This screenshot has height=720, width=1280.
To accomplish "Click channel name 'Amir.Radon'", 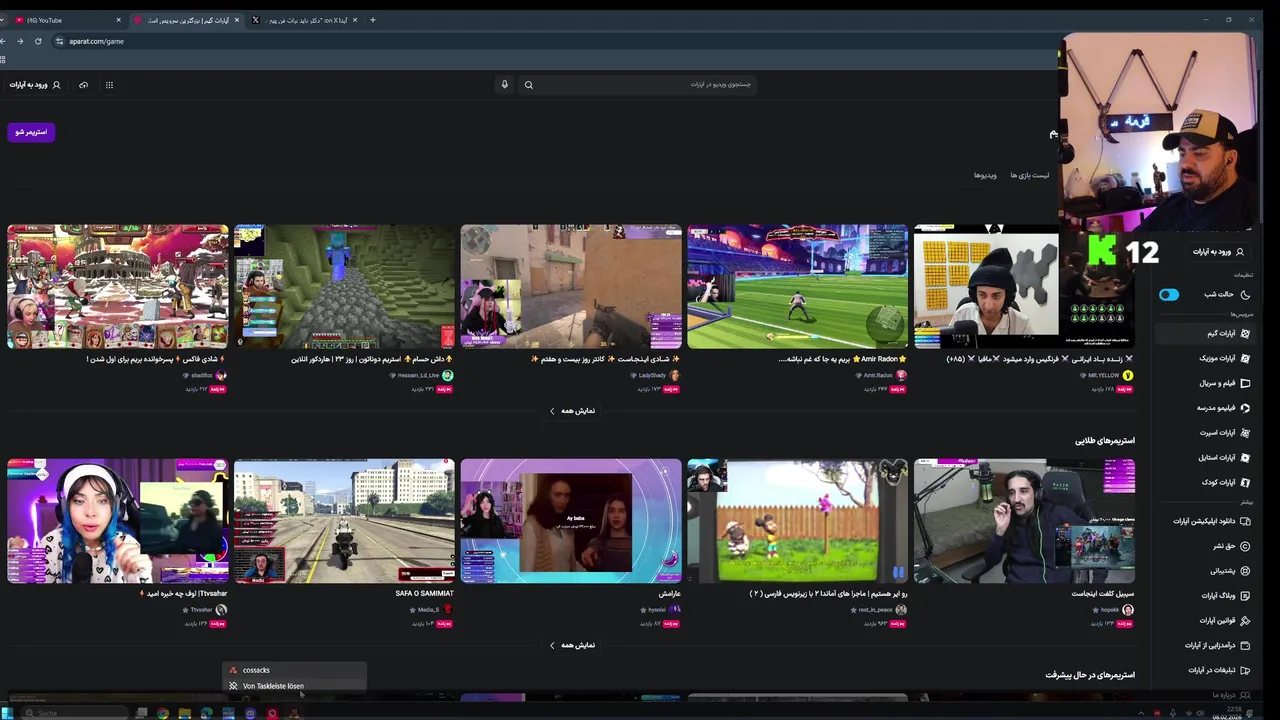I will click(x=878, y=376).
